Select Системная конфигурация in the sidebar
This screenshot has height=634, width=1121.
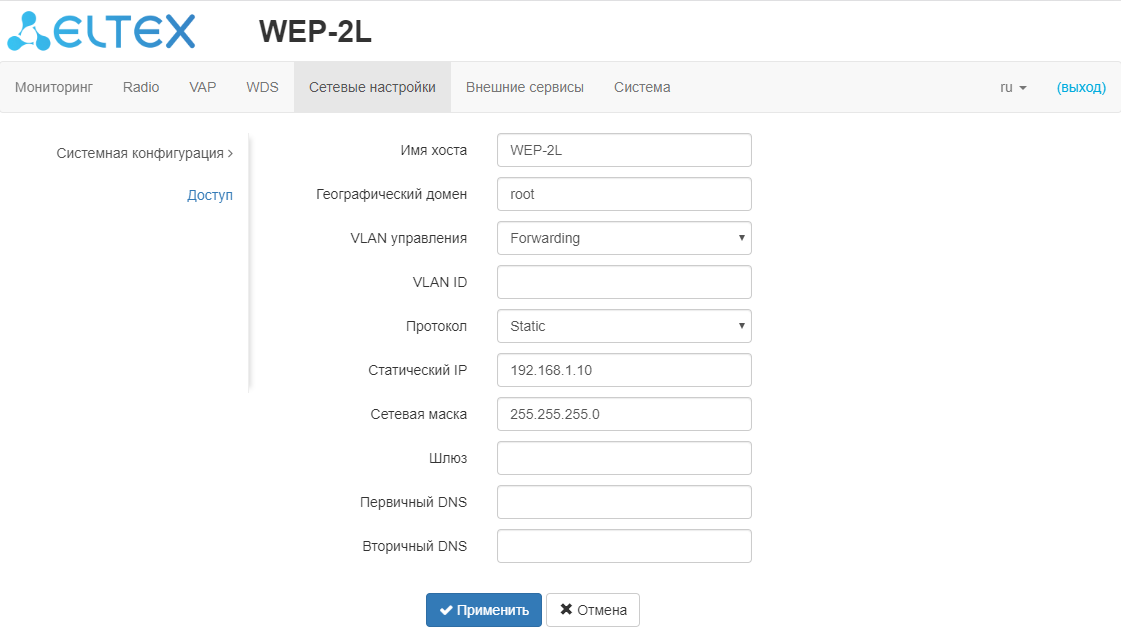click(144, 153)
